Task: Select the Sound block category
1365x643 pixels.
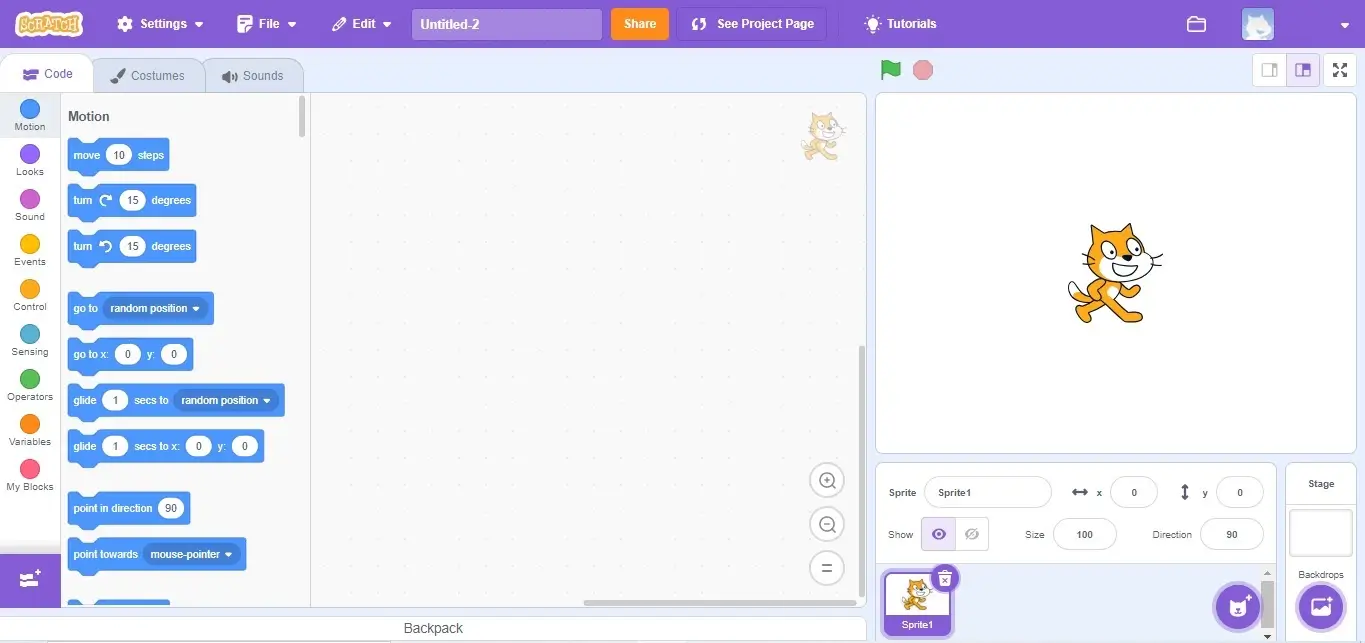Action: (30, 205)
